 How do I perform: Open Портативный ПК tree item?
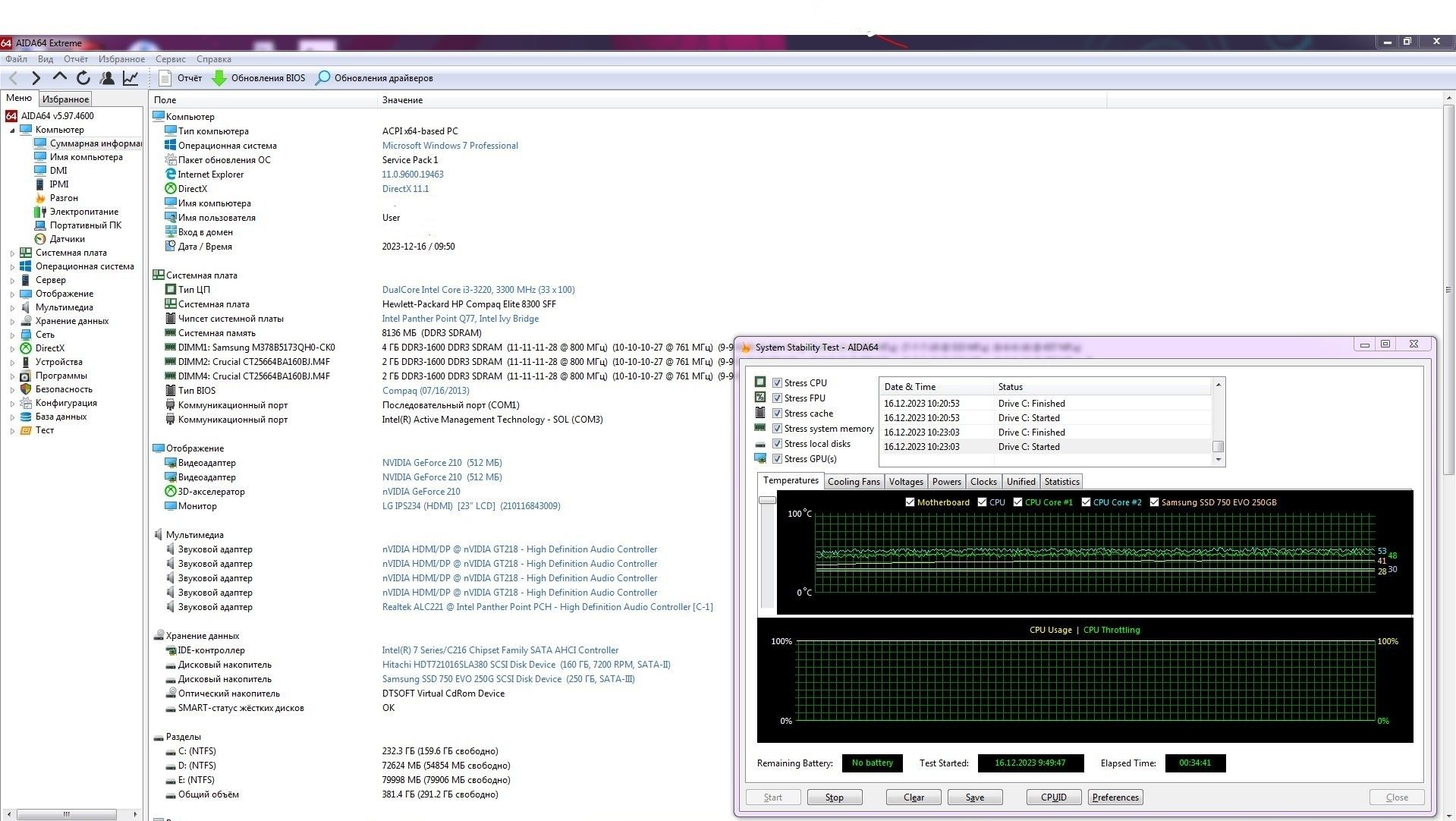click(86, 225)
